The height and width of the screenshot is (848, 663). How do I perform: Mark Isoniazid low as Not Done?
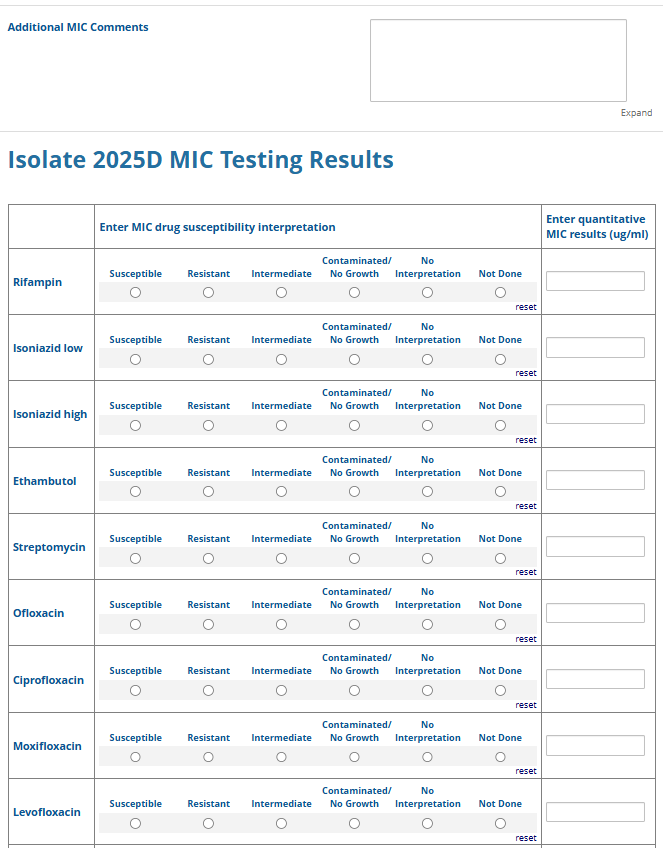tap(500, 359)
